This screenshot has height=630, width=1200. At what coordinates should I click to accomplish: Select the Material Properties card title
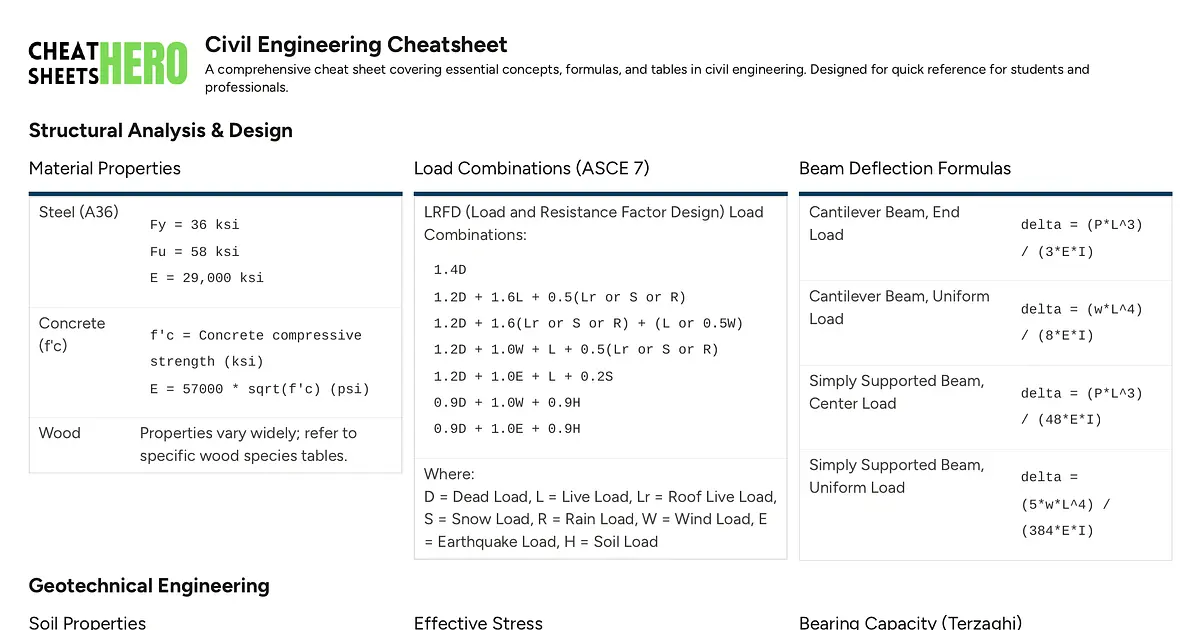(x=104, y=168)
